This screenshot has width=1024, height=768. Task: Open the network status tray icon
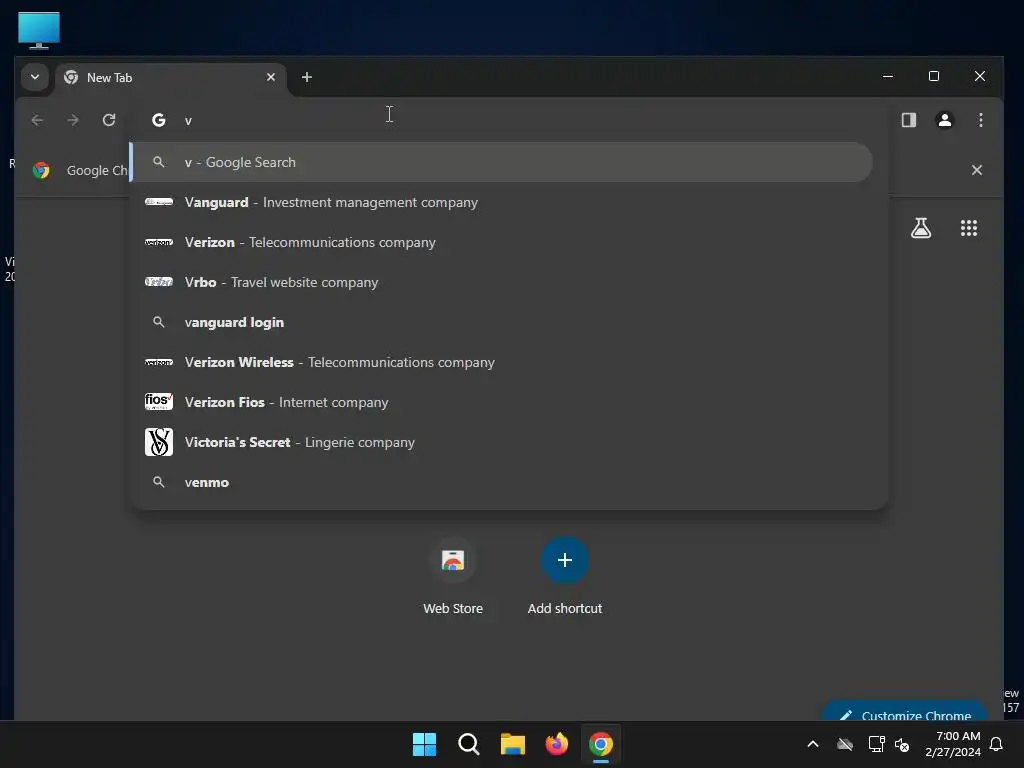click(x=876, y=744)
